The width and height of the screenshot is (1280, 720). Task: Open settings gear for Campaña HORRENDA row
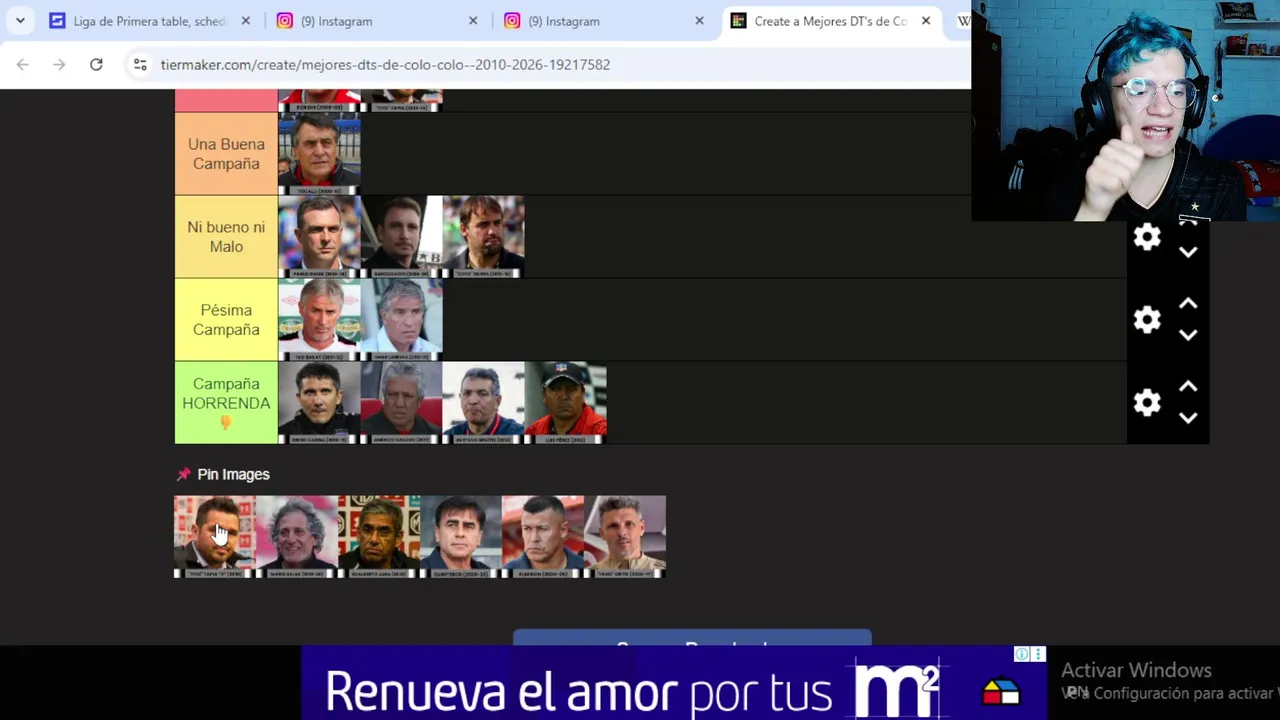tap(1147, 403)
